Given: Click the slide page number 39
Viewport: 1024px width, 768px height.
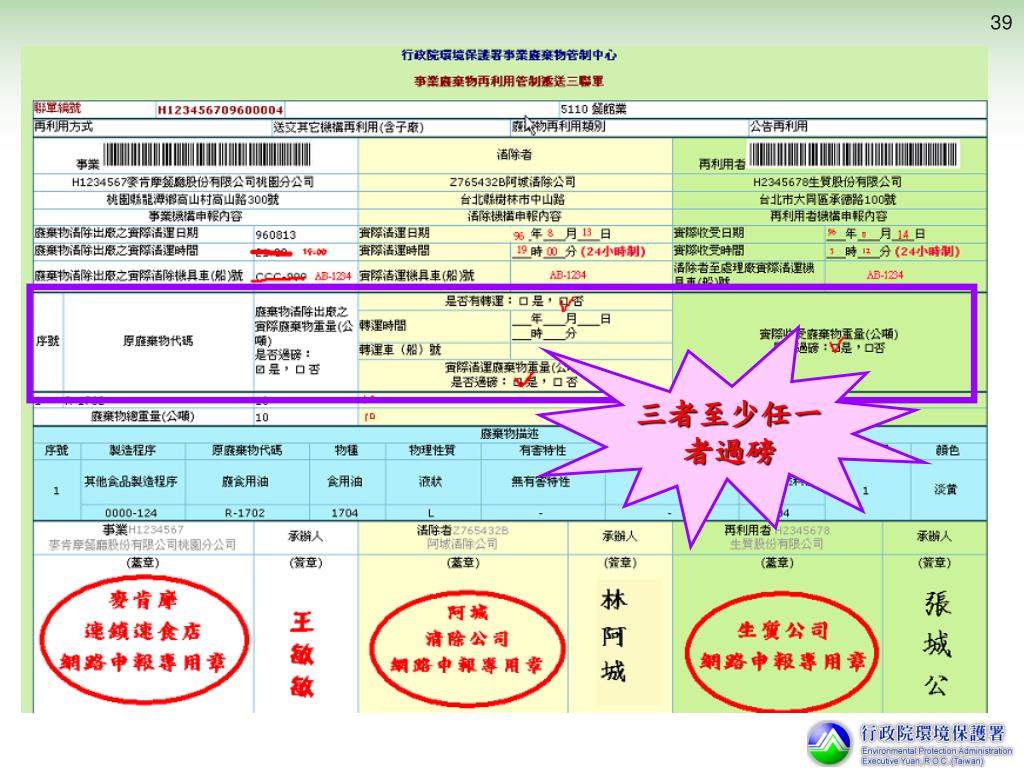Looking at the screenshot, I should coord(1001,23).
